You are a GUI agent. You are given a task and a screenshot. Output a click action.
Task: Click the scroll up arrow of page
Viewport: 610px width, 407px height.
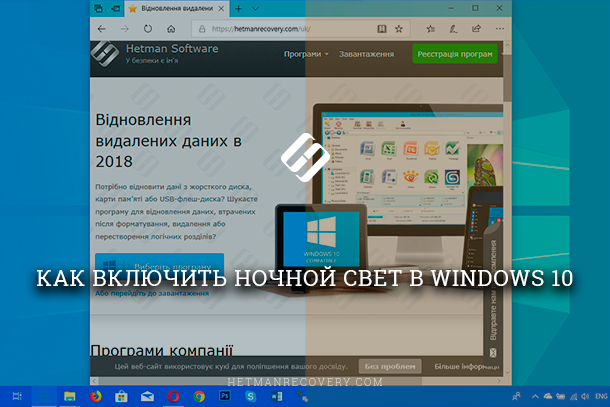(x=507, y=45)
